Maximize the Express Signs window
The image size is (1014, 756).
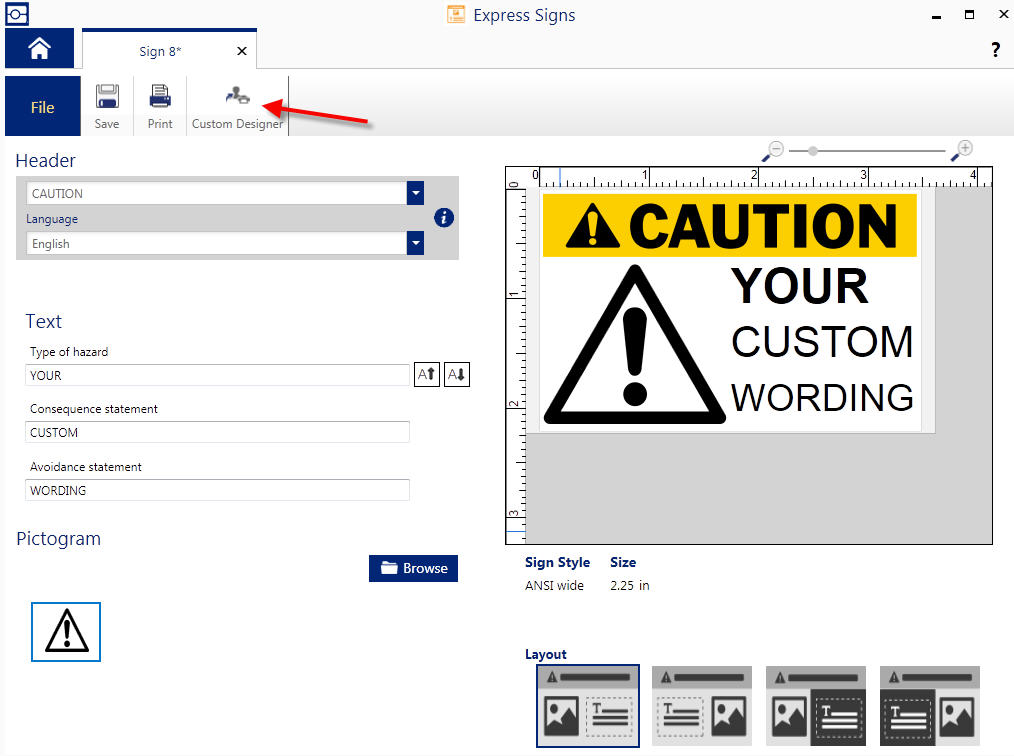click(969, 14)
